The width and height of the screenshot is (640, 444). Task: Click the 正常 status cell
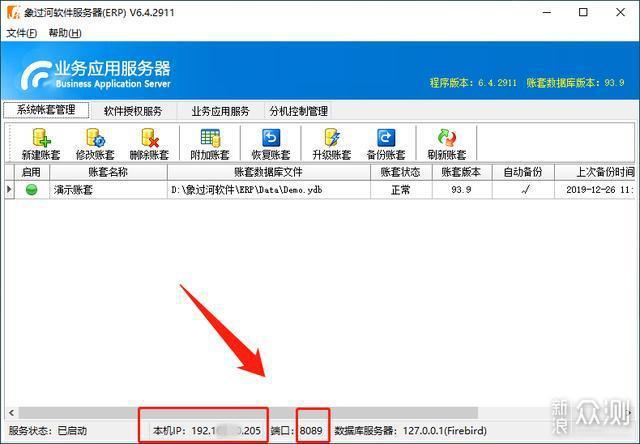tap(401, 190)
